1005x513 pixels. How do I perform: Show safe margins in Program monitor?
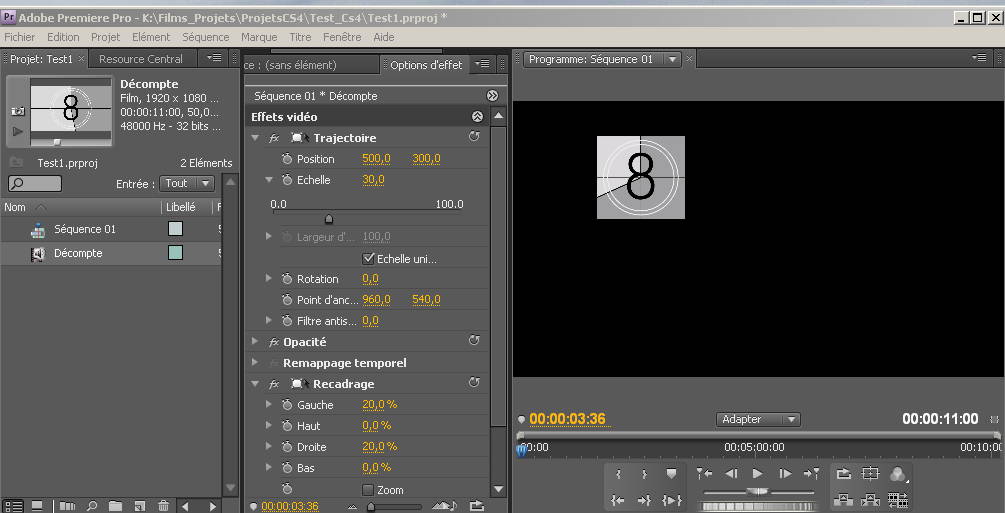(870, 474)
